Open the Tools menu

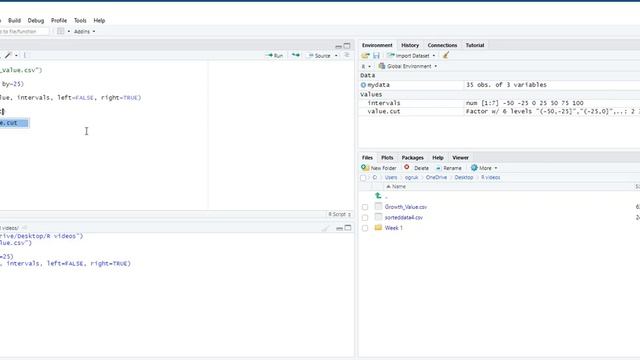(x=80, y=20)
